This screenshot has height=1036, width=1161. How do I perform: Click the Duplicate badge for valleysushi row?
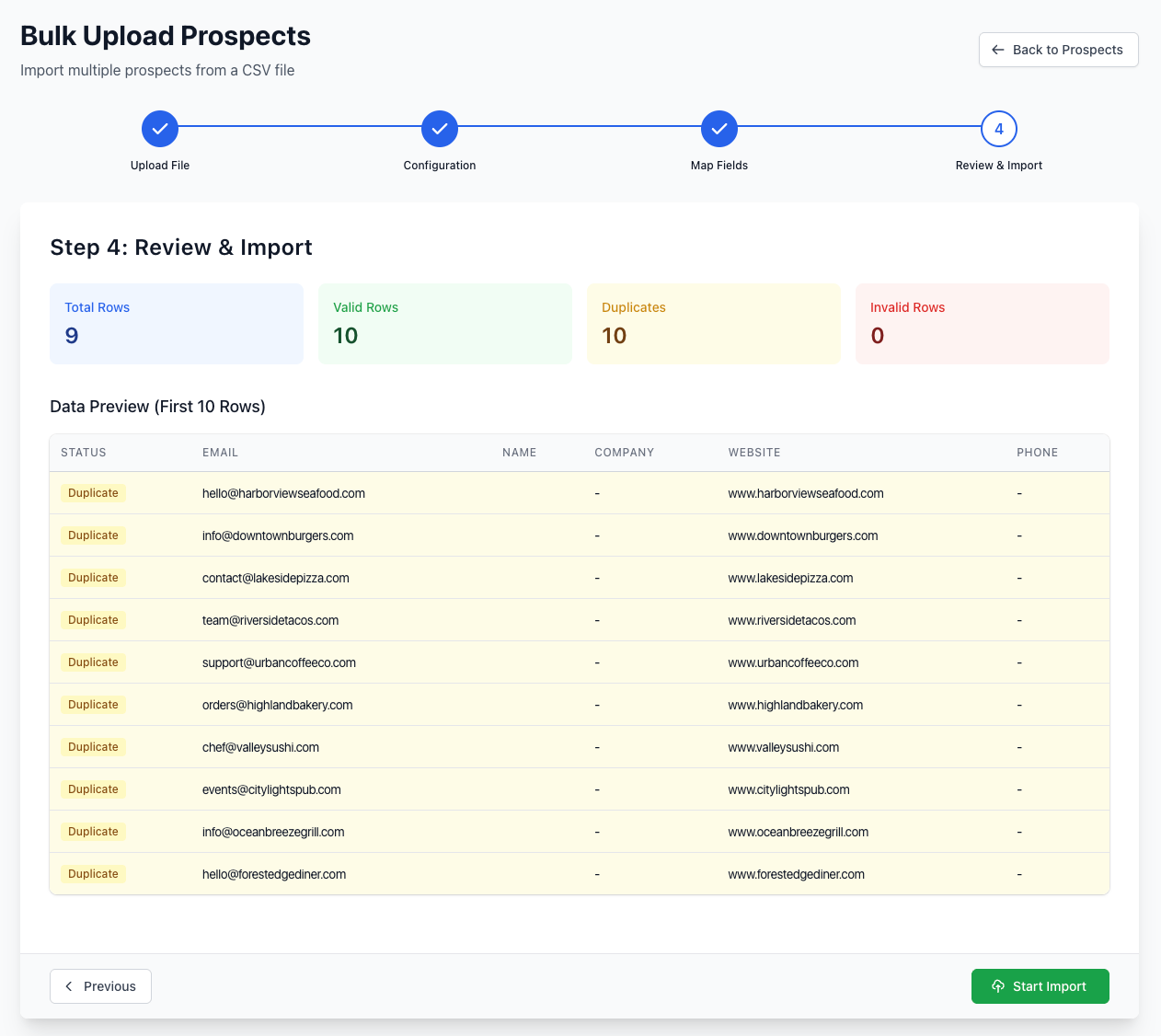(x=94, y=747)
